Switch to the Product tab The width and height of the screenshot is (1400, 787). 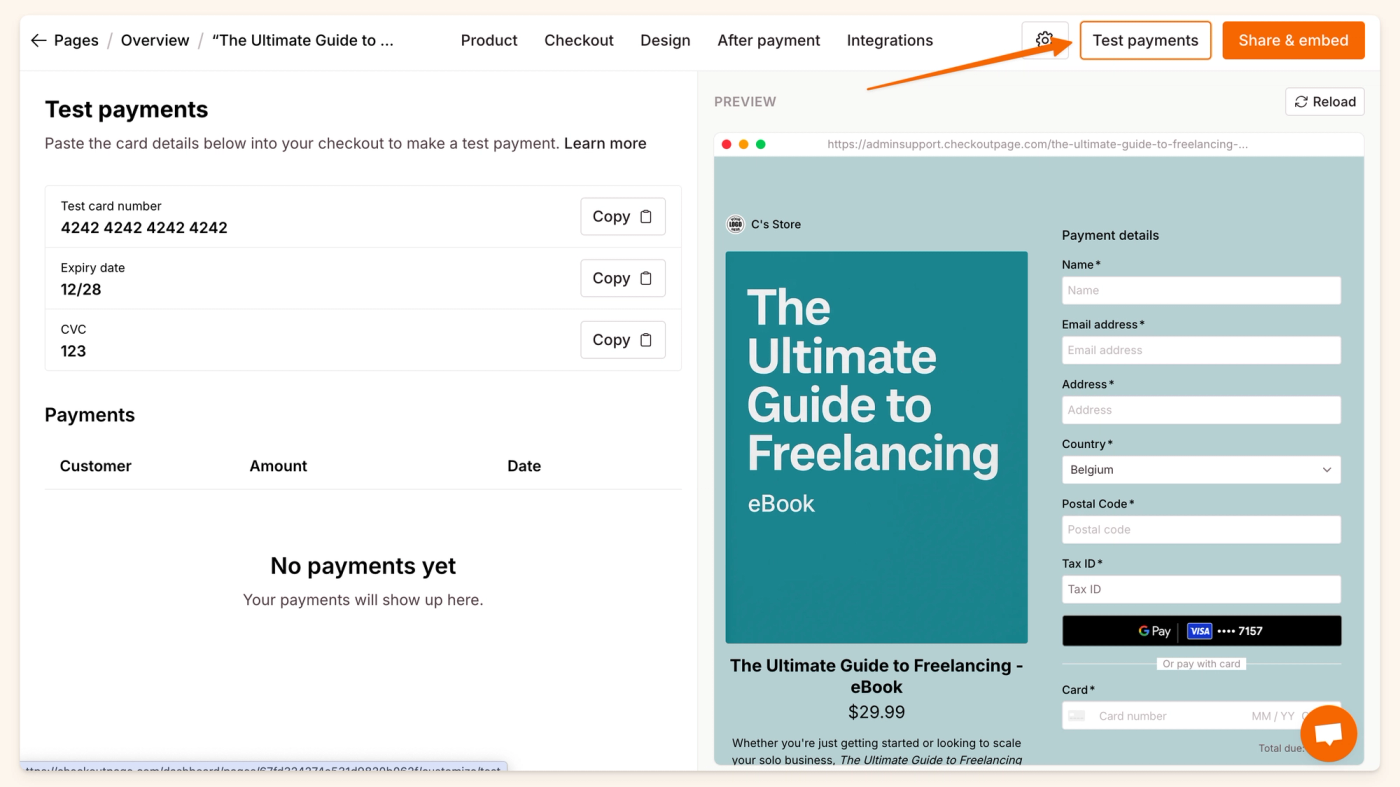pos(489,40)
